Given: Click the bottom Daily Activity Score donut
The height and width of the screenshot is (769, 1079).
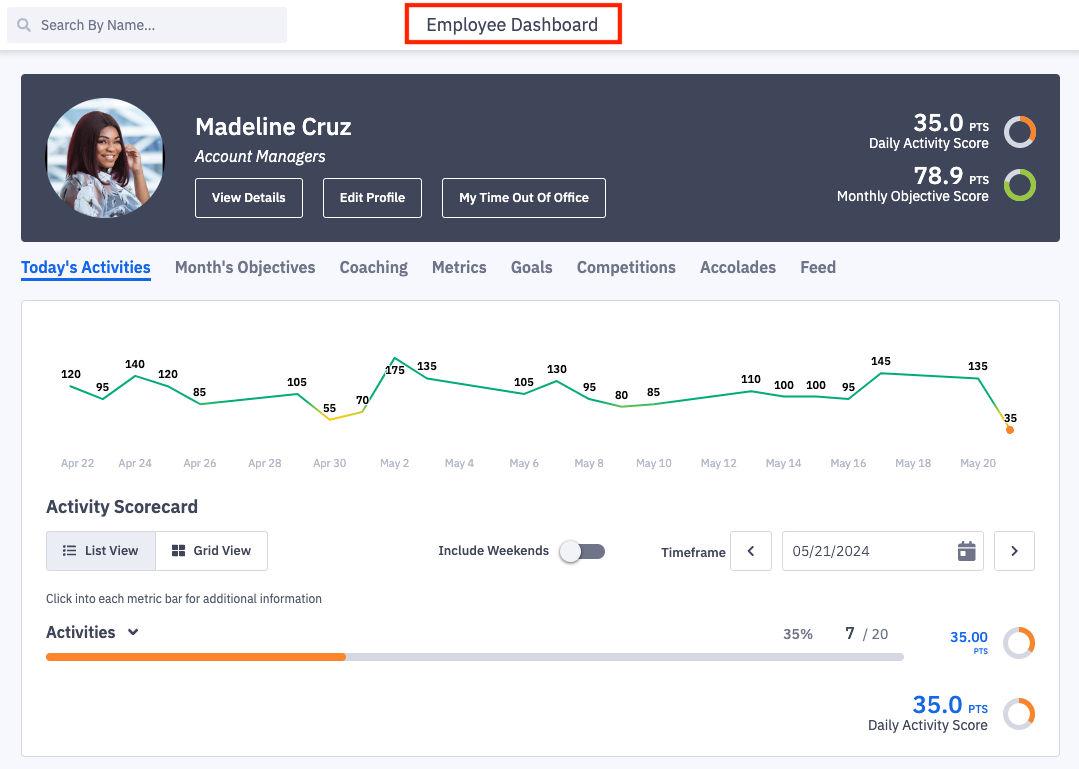Looking at the screenshot, I should click(x=1019, y=714).
